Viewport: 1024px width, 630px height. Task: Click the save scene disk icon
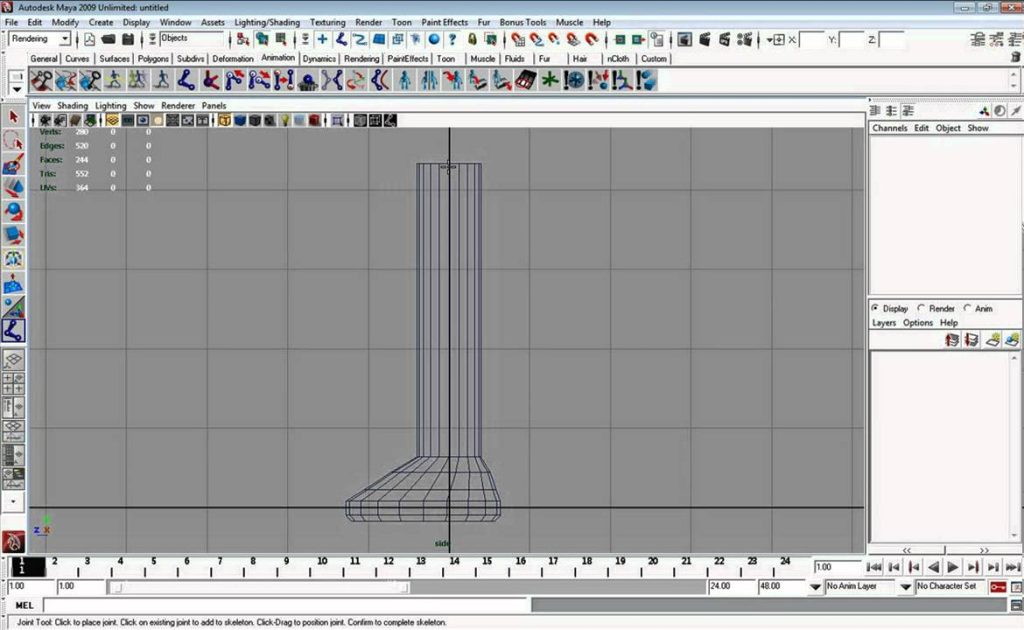[x=128, y=39]
